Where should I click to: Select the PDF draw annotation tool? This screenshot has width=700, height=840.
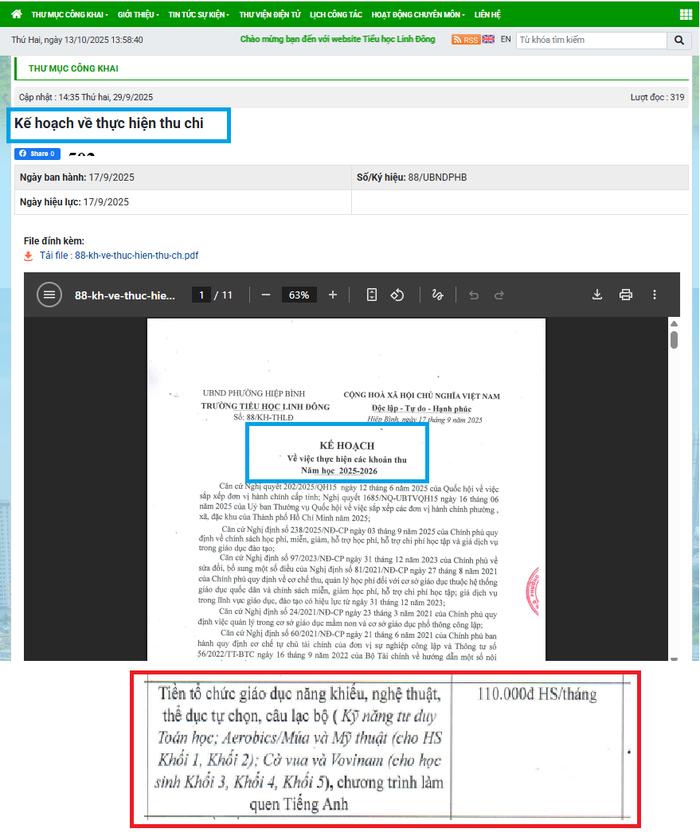437,295
